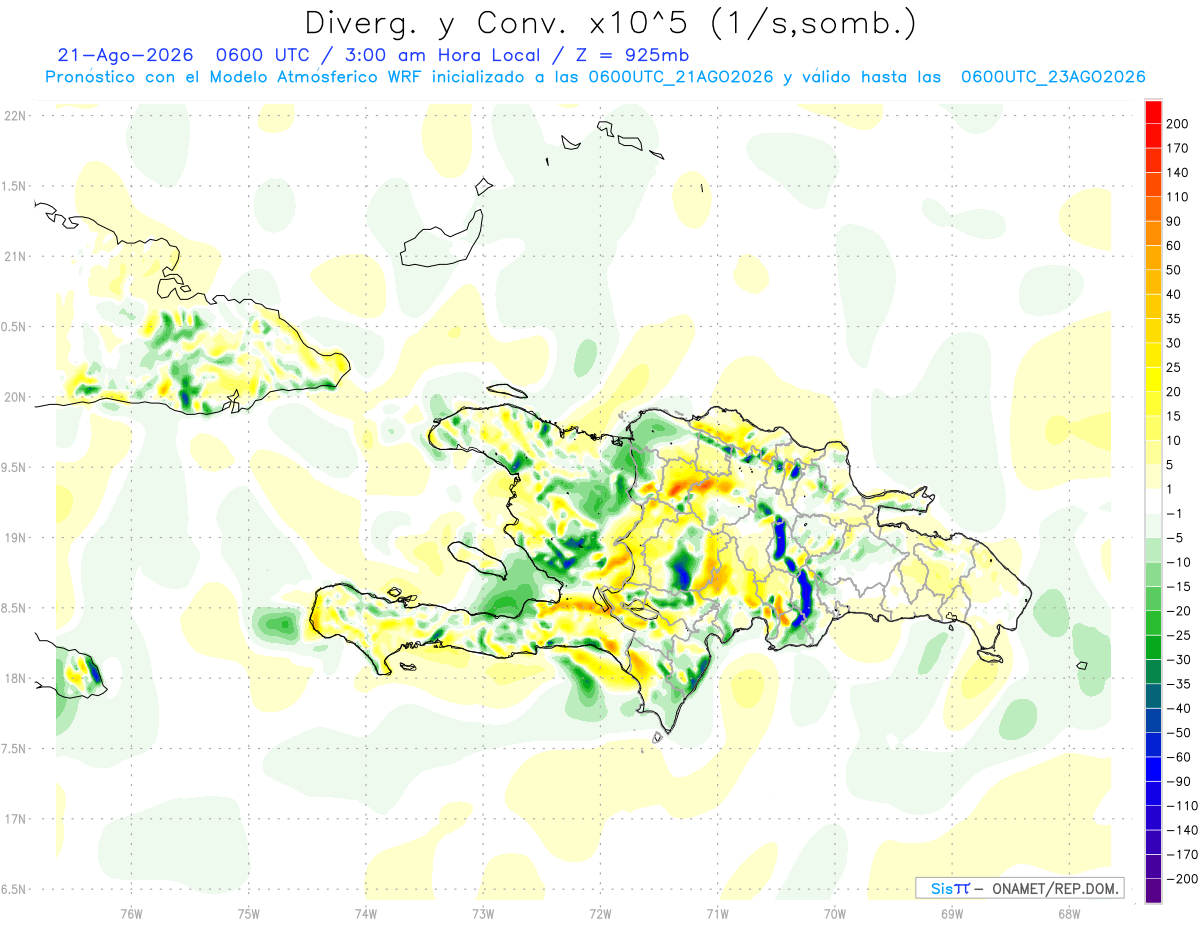The image size is (1200, 927).
Task: Click the '170' value on the color scale
Action: [x=1177, y=148]
